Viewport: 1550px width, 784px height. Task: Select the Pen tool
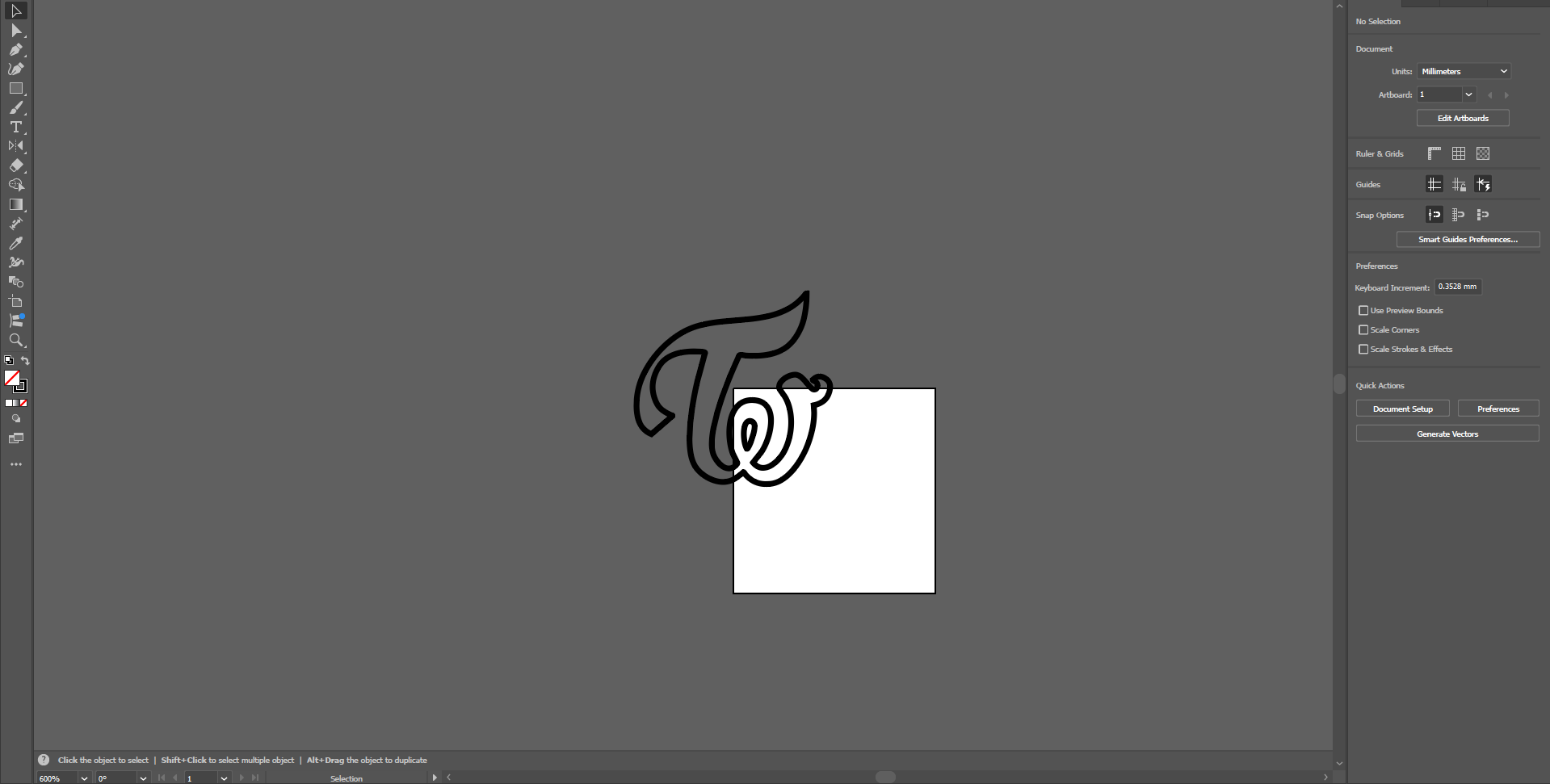(15, 50)
